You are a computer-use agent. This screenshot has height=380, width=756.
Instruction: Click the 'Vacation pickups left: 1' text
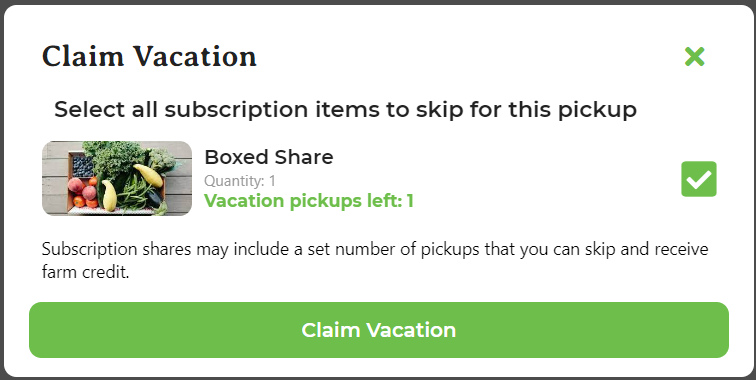tap(309, 201)
